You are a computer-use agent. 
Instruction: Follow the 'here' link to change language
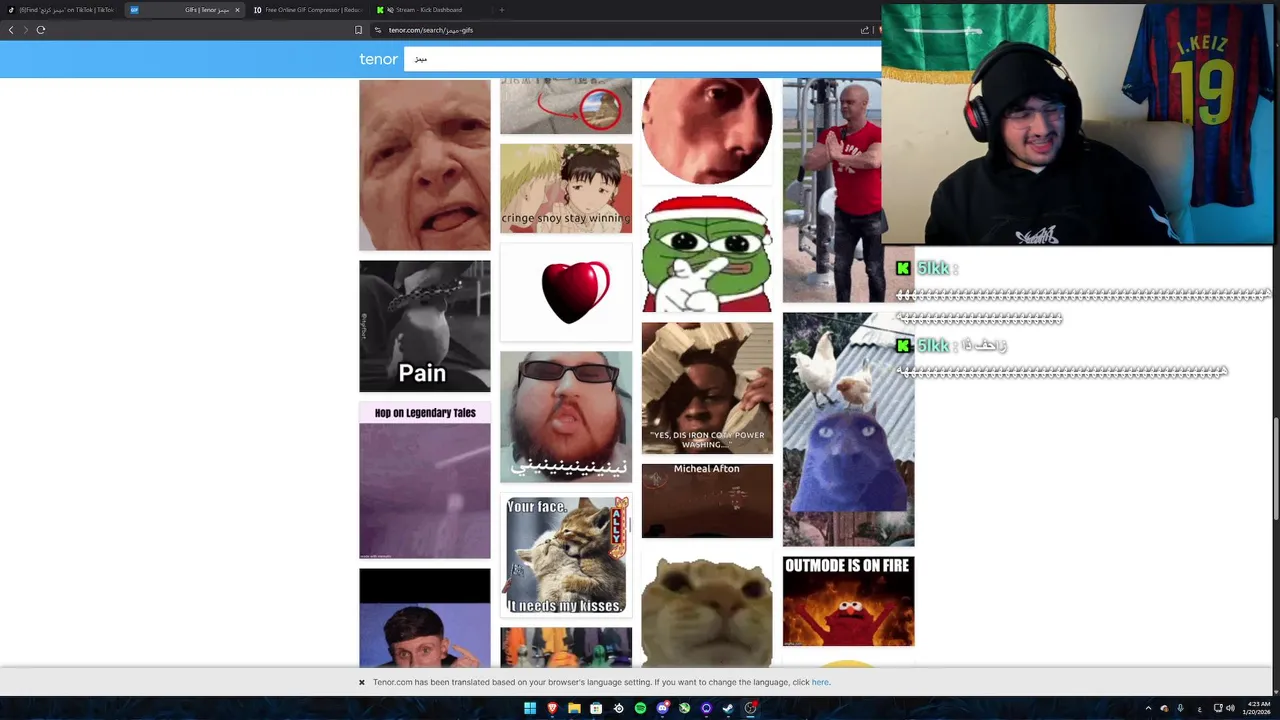(820, 682)
